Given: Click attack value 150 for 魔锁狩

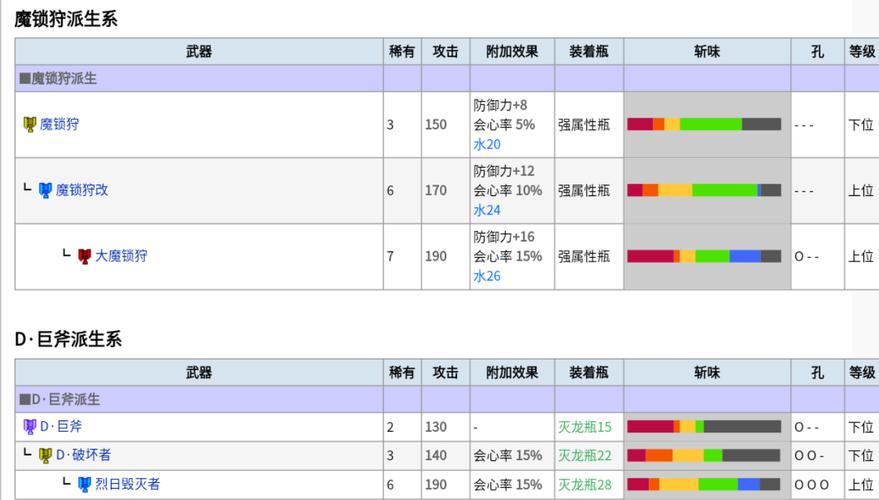Looking at the screenshot, I should (x=436, y=124).
